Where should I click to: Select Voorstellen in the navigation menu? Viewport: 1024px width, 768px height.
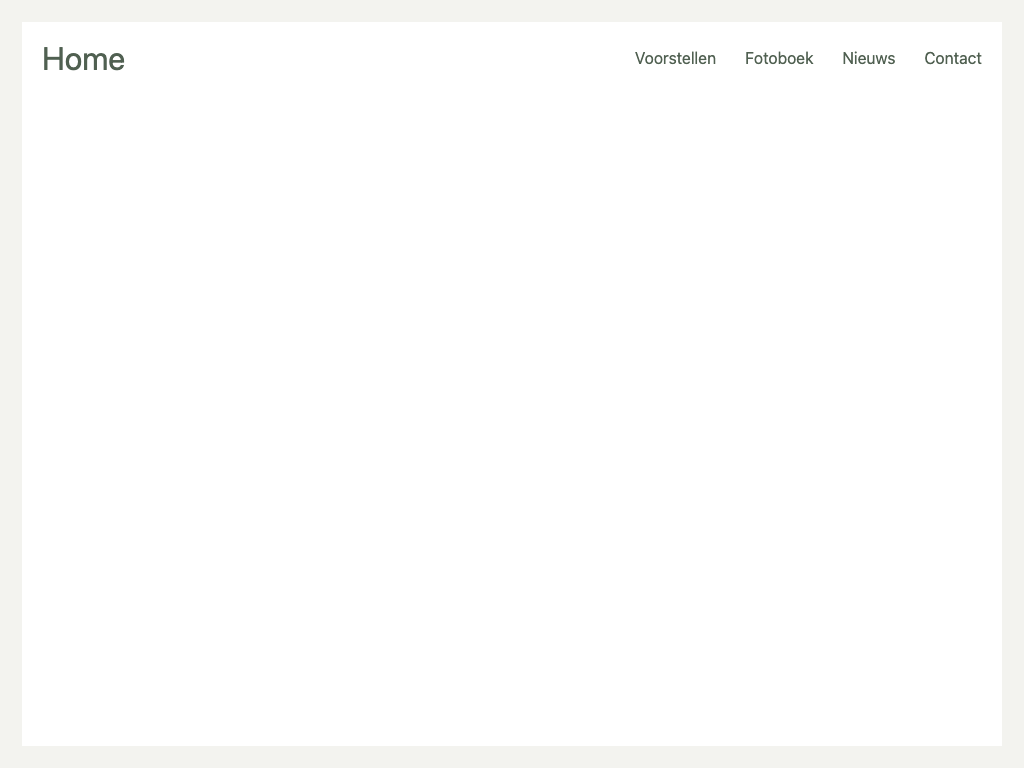point(675,58)
